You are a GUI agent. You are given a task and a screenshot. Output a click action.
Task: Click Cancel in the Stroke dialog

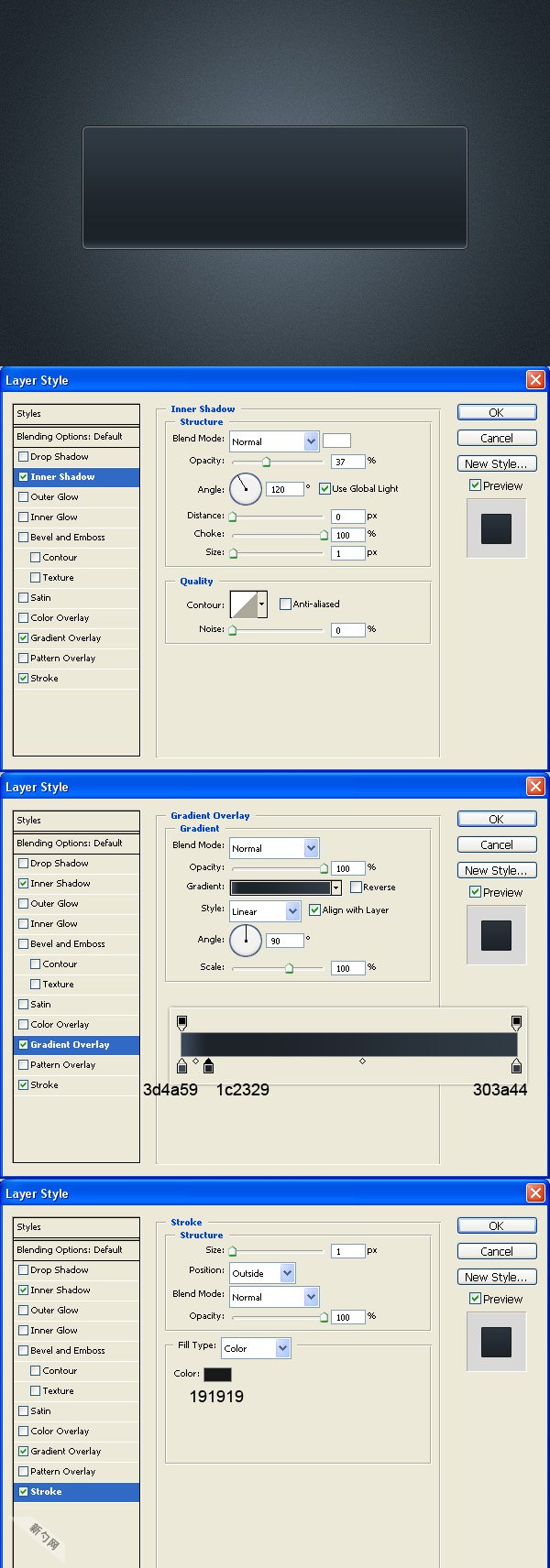(x=497, y=1252)
